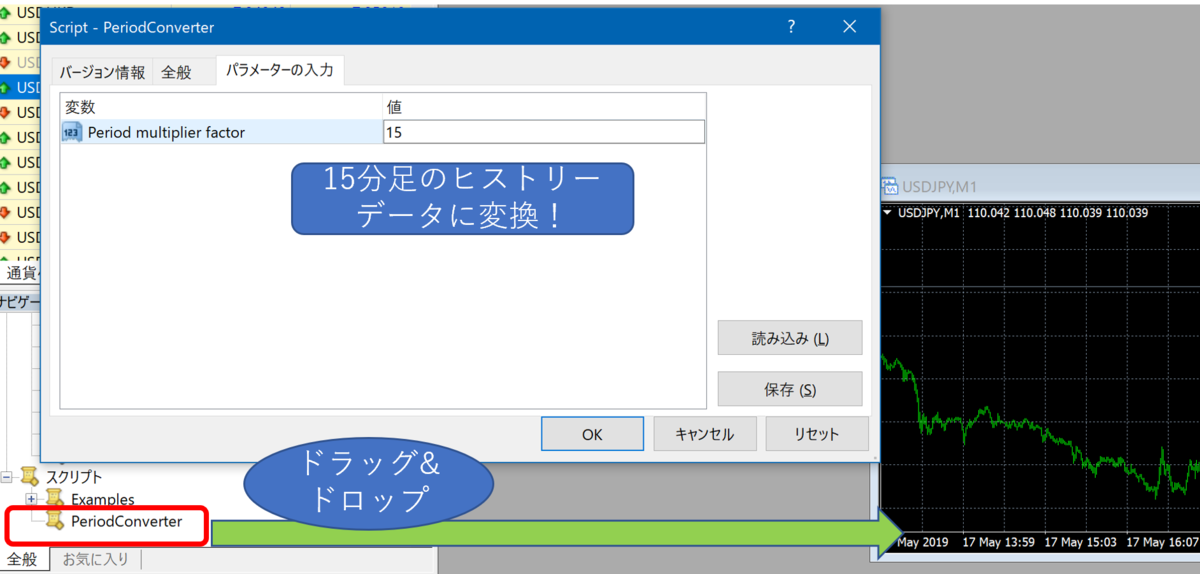Click the 17 May 15:03 time label

tap(1081, 542)
